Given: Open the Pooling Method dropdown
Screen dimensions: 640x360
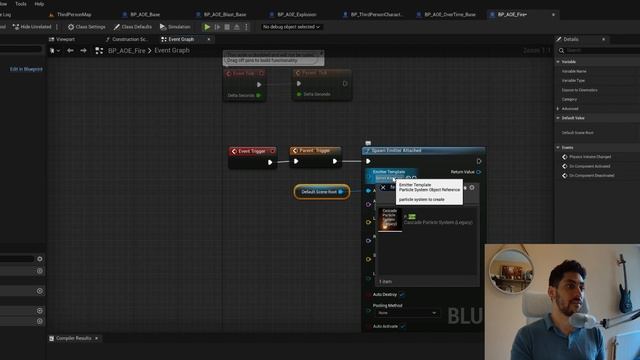Looking at the screenshot, I should tap(407, 313).
